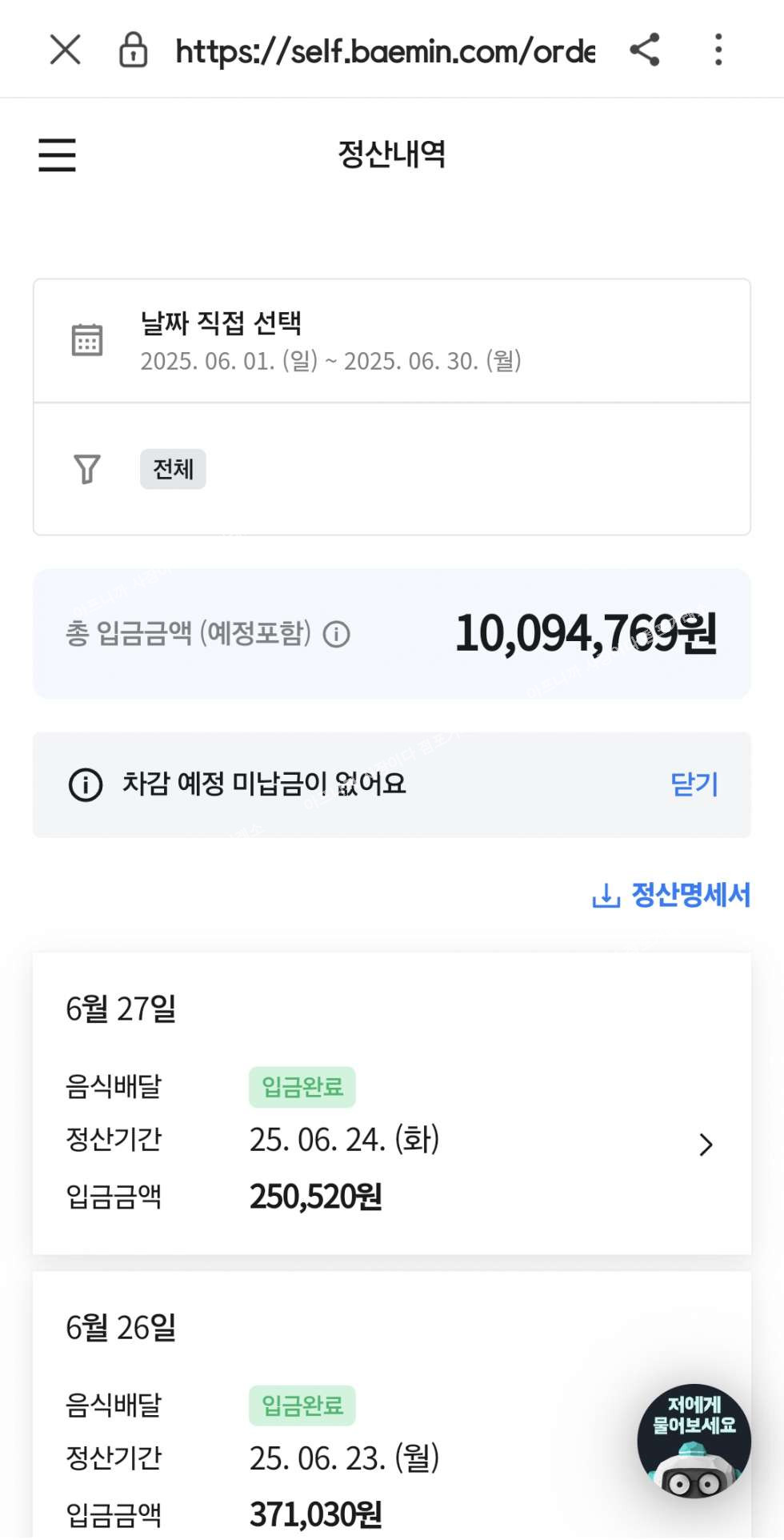
Task: Tap the download icon for 정산명세서
Action: 606,896
